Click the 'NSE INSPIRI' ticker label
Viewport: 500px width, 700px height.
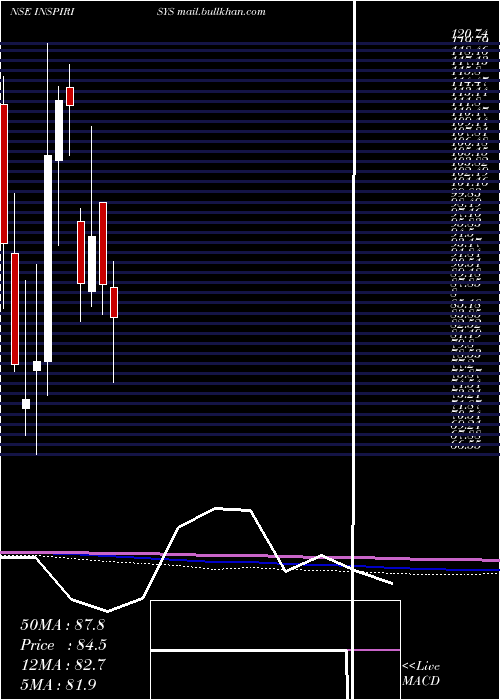(42, 12)
